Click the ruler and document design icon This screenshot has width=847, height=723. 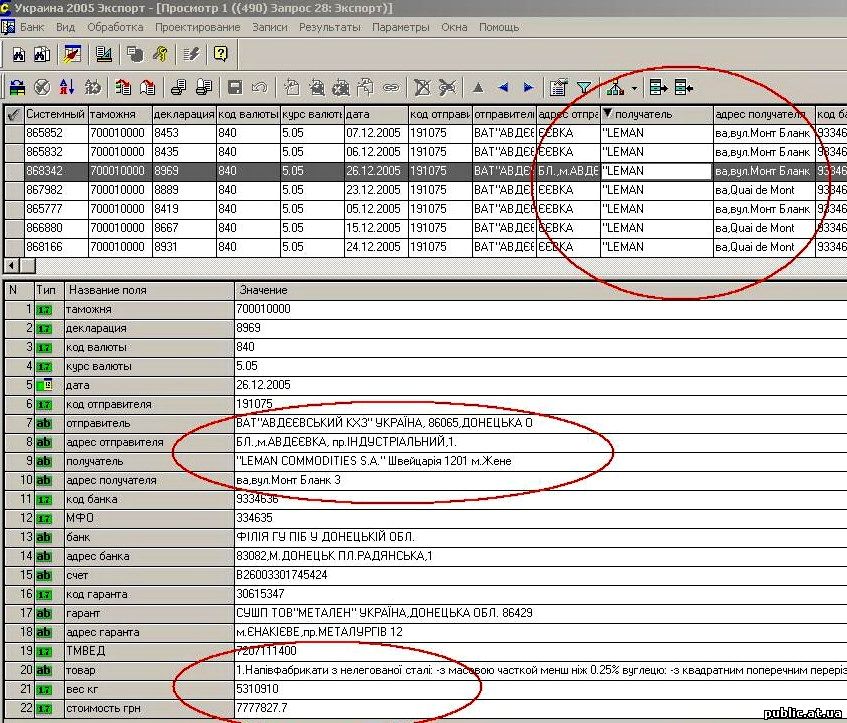[x=103, y=54]
